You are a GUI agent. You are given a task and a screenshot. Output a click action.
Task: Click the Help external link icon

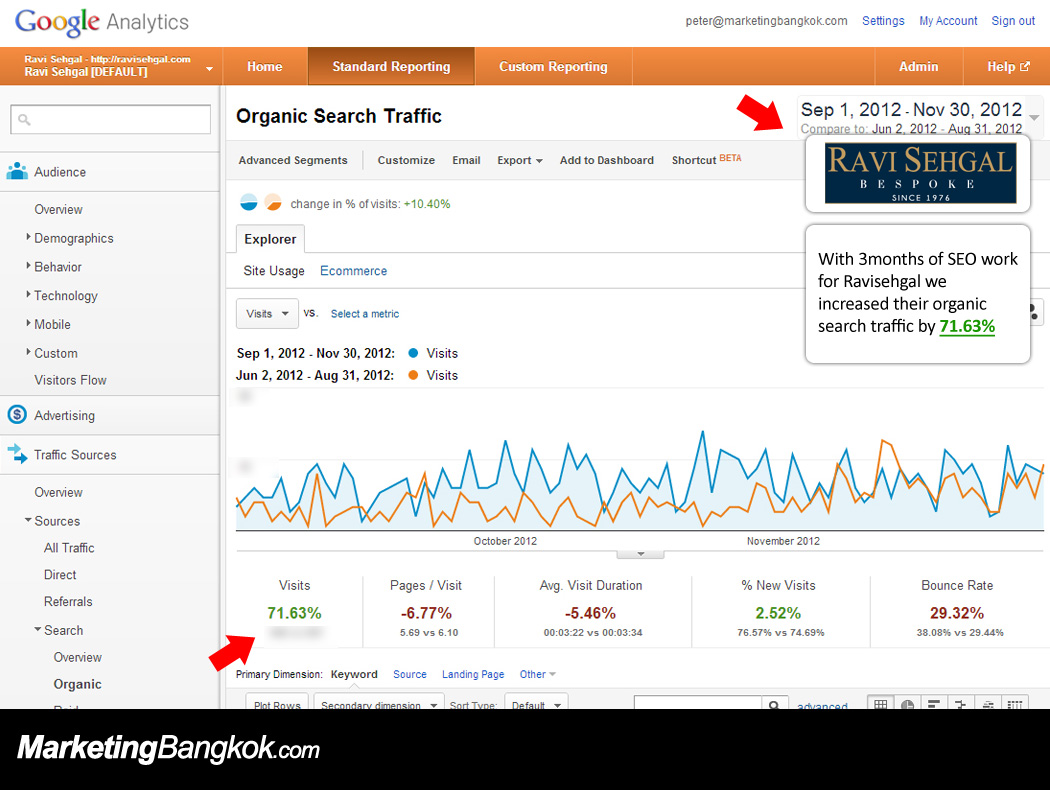[x=1025, y=66]
